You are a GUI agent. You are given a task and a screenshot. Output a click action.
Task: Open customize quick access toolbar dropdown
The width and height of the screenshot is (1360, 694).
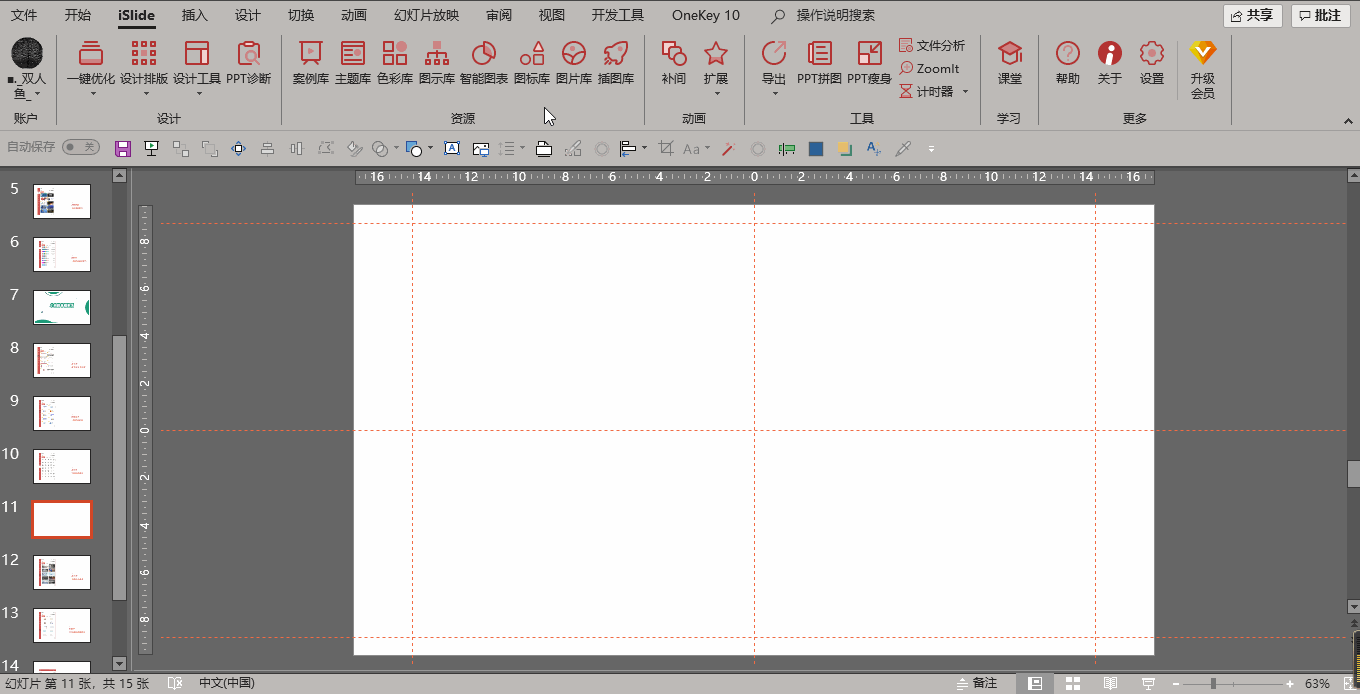[x=931, y=149]
